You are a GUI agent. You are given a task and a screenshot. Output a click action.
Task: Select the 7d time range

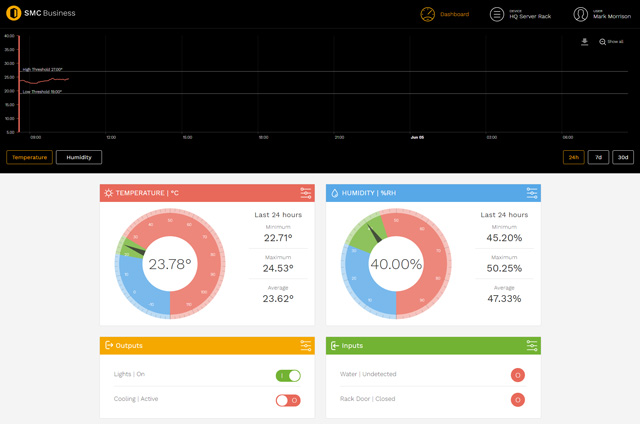(x=598, y=157)
